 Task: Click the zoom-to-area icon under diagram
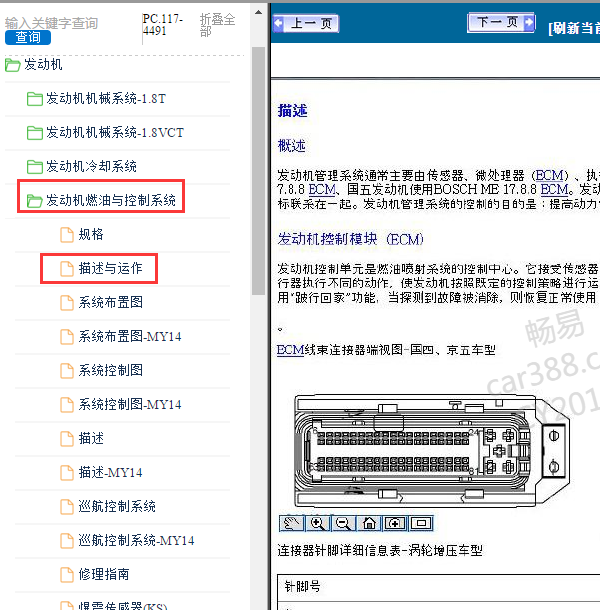point(395,523)
